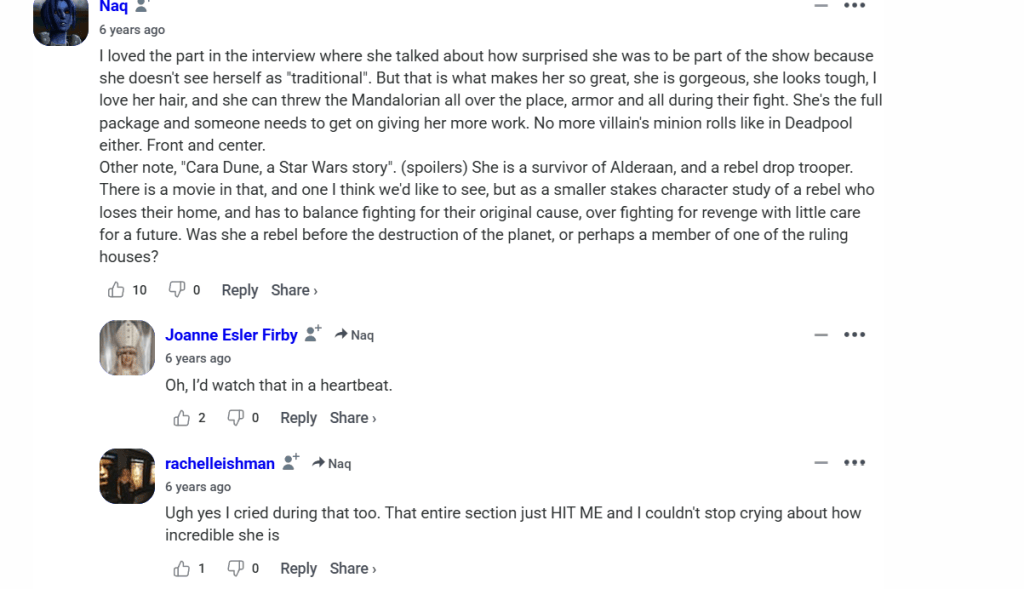Open three-dot menu on rachelleishman's reply
The width and height of the screenshot is (1024, 589).
854,462
